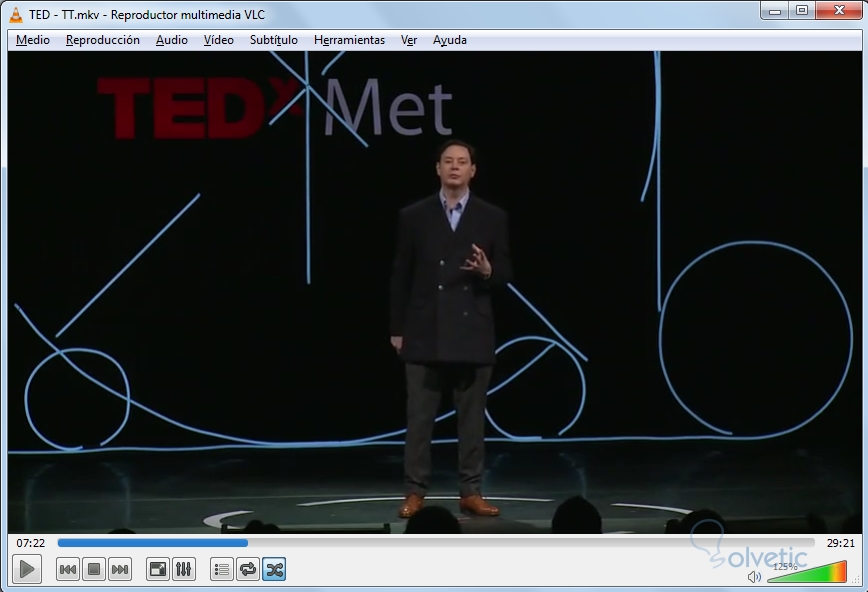Skip to next media track
This screenshot has width=868, height=592.
click(x=120, y=569)
